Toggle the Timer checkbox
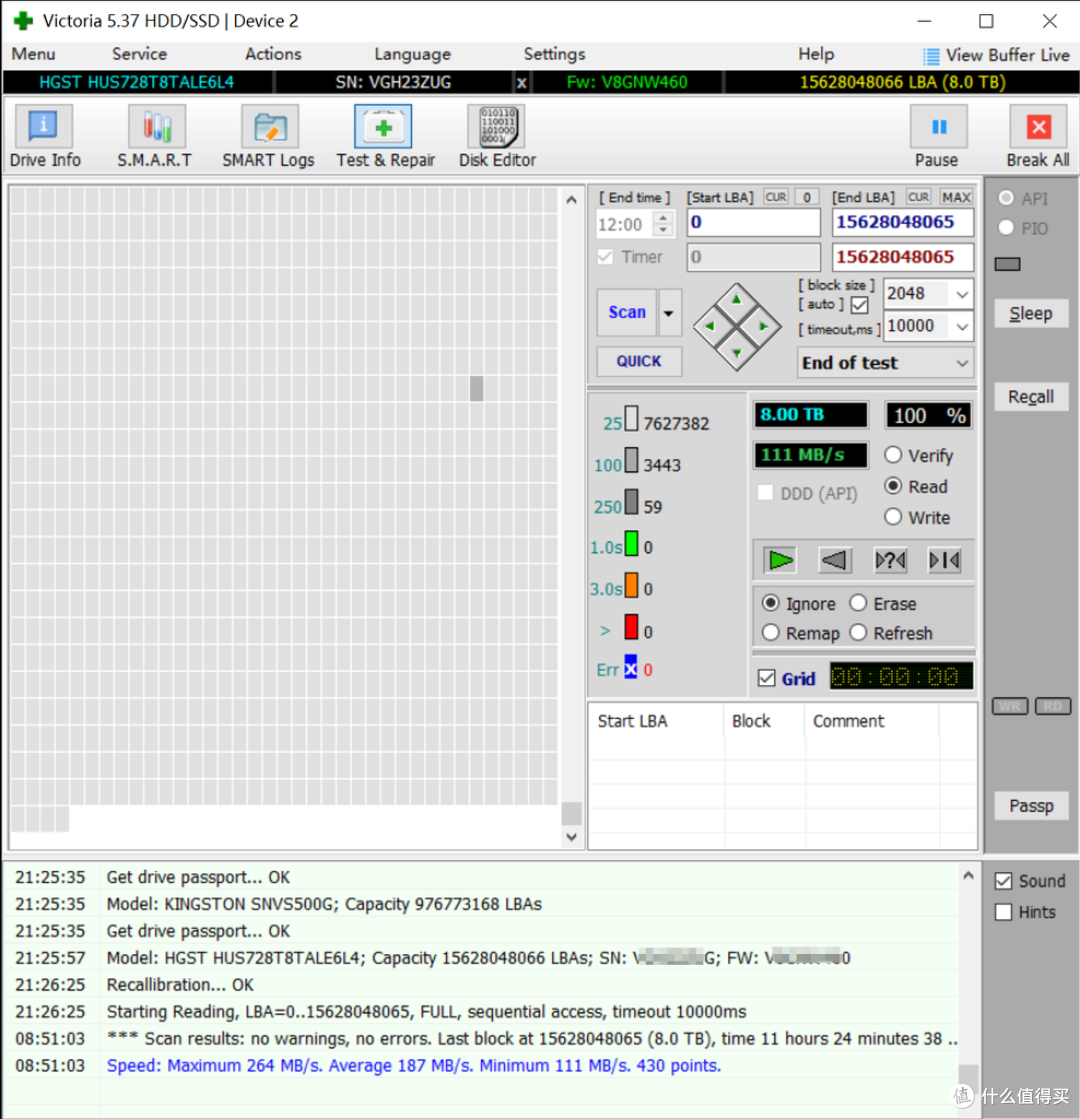Viewport: 1080px width, 1119px height. tap(605, 257)
